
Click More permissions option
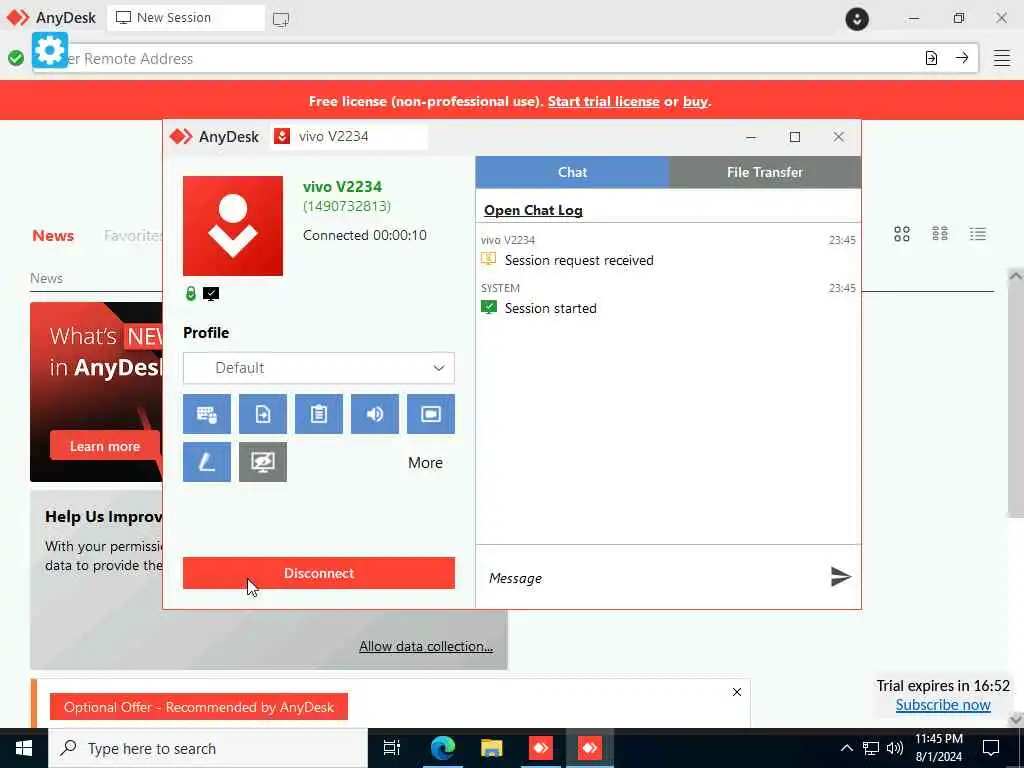click(x=425, y=463)
